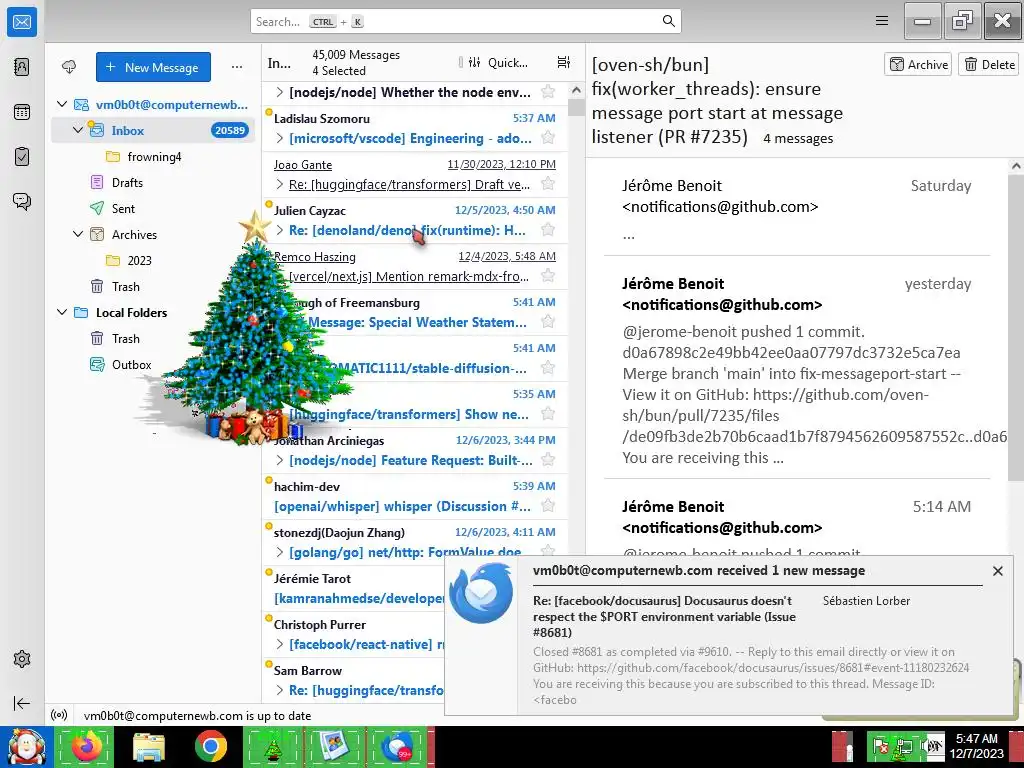Star the huggingface/transformers Draft message
The width and height of the screenshot is (1024, 768).
pyautogui.click(x=549, y=184)
